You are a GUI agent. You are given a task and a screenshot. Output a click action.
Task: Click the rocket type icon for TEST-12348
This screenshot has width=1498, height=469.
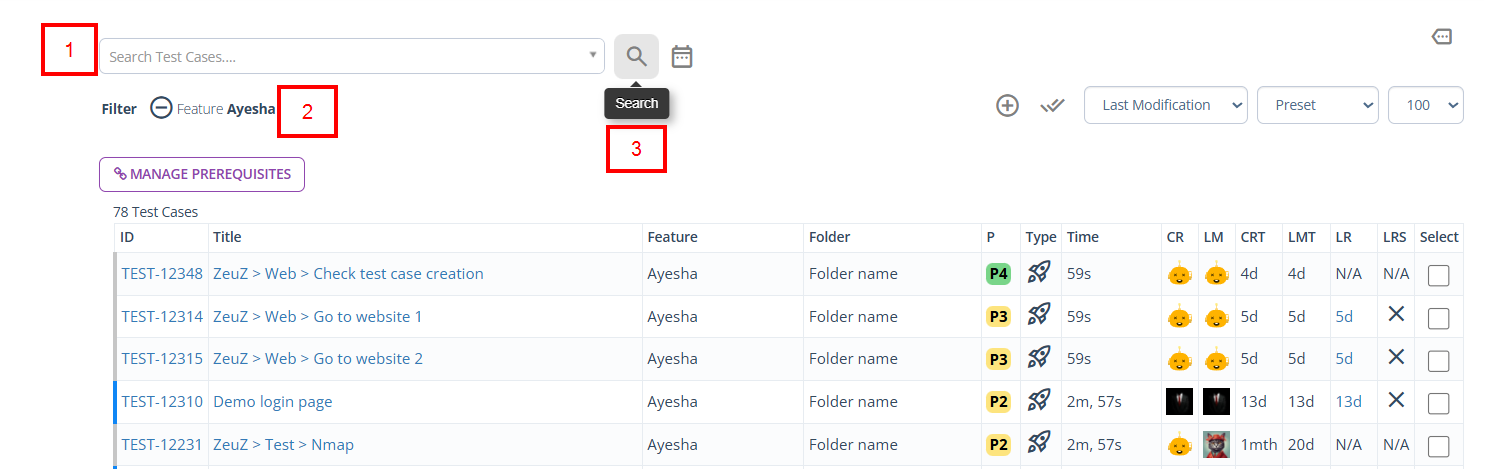click(1039, 273)
